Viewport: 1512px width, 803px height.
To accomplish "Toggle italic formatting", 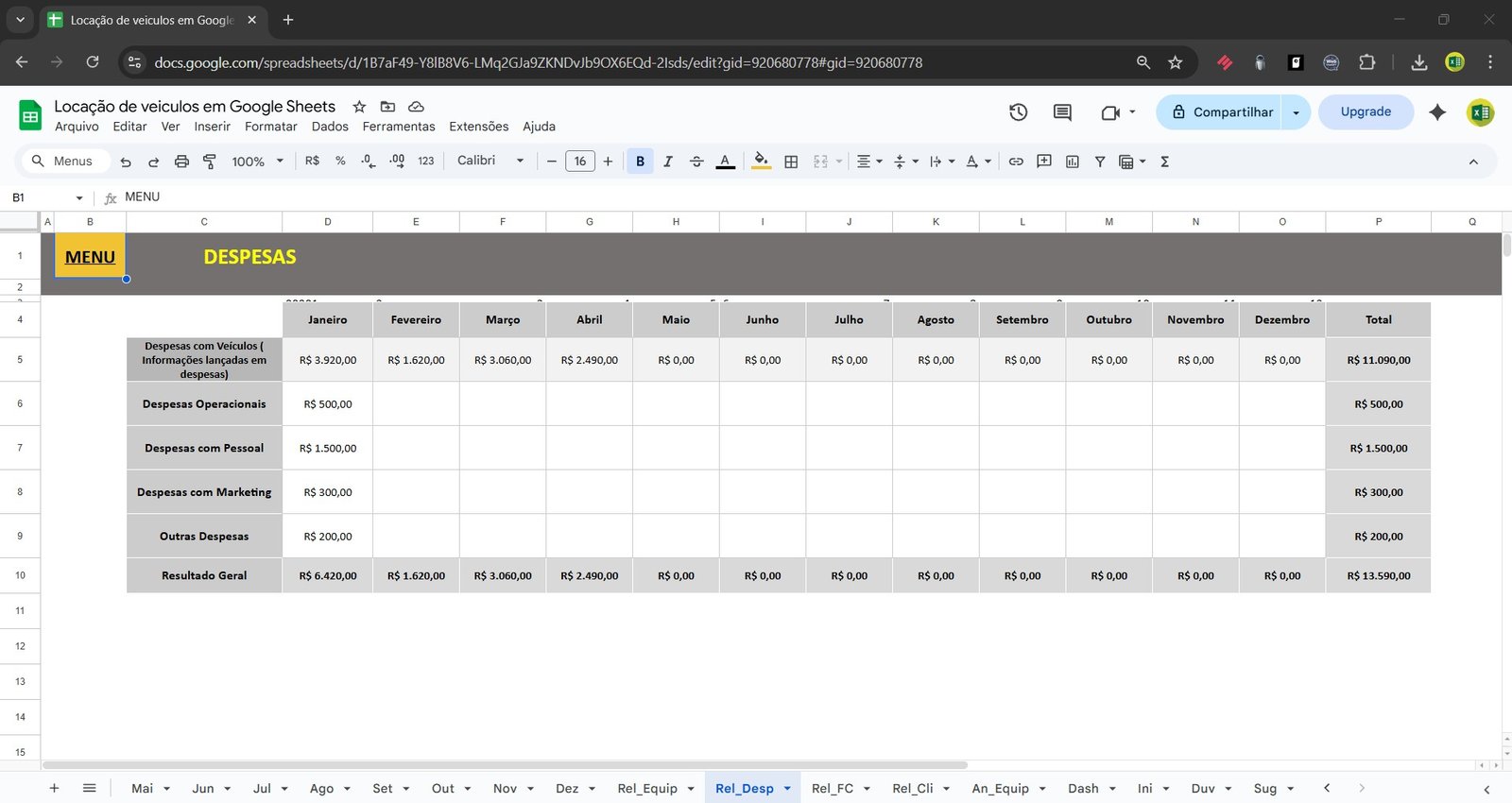I will [x=668, y=162].
